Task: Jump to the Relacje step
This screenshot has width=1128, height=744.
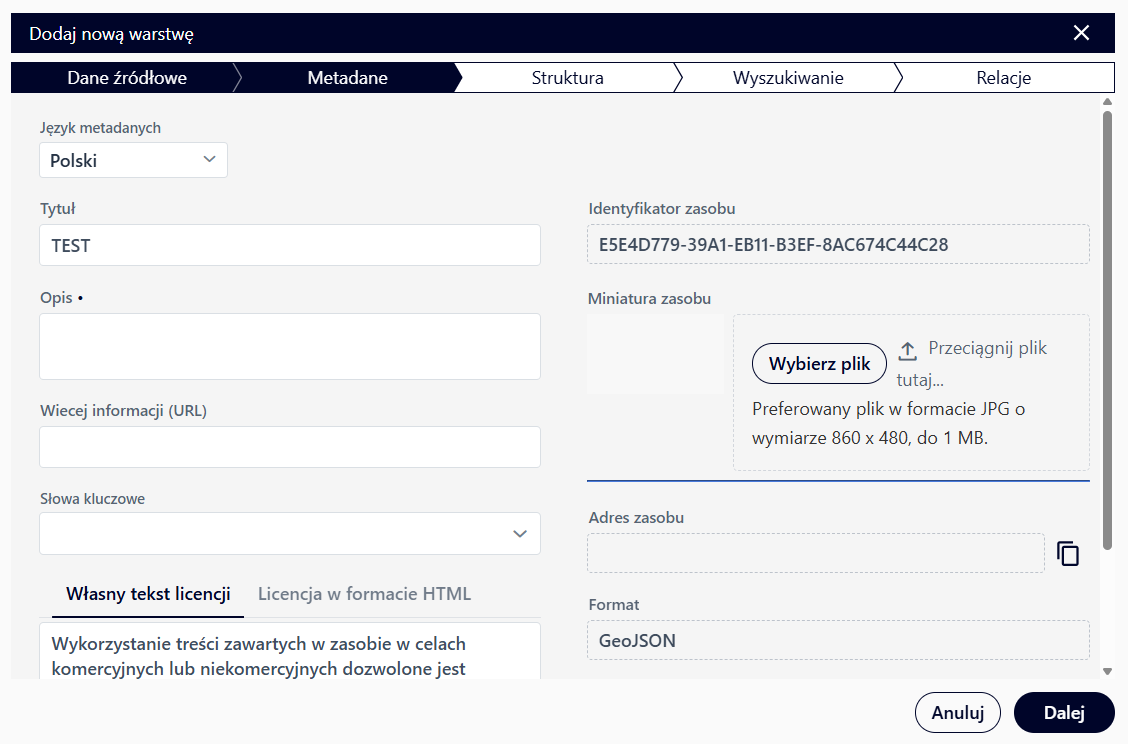Action: click(1003, 78)
